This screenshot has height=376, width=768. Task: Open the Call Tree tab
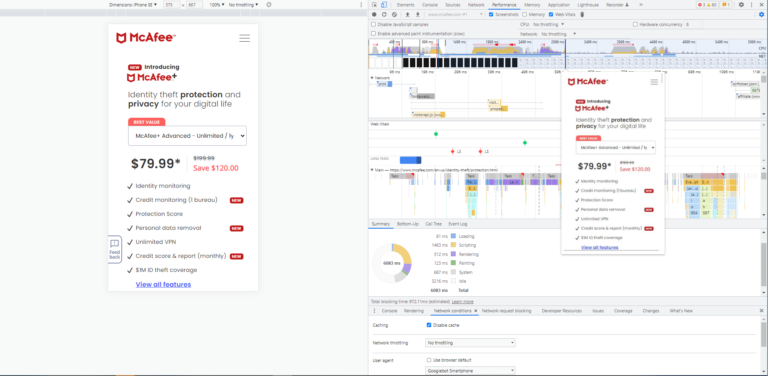click(x=433, y=224)
